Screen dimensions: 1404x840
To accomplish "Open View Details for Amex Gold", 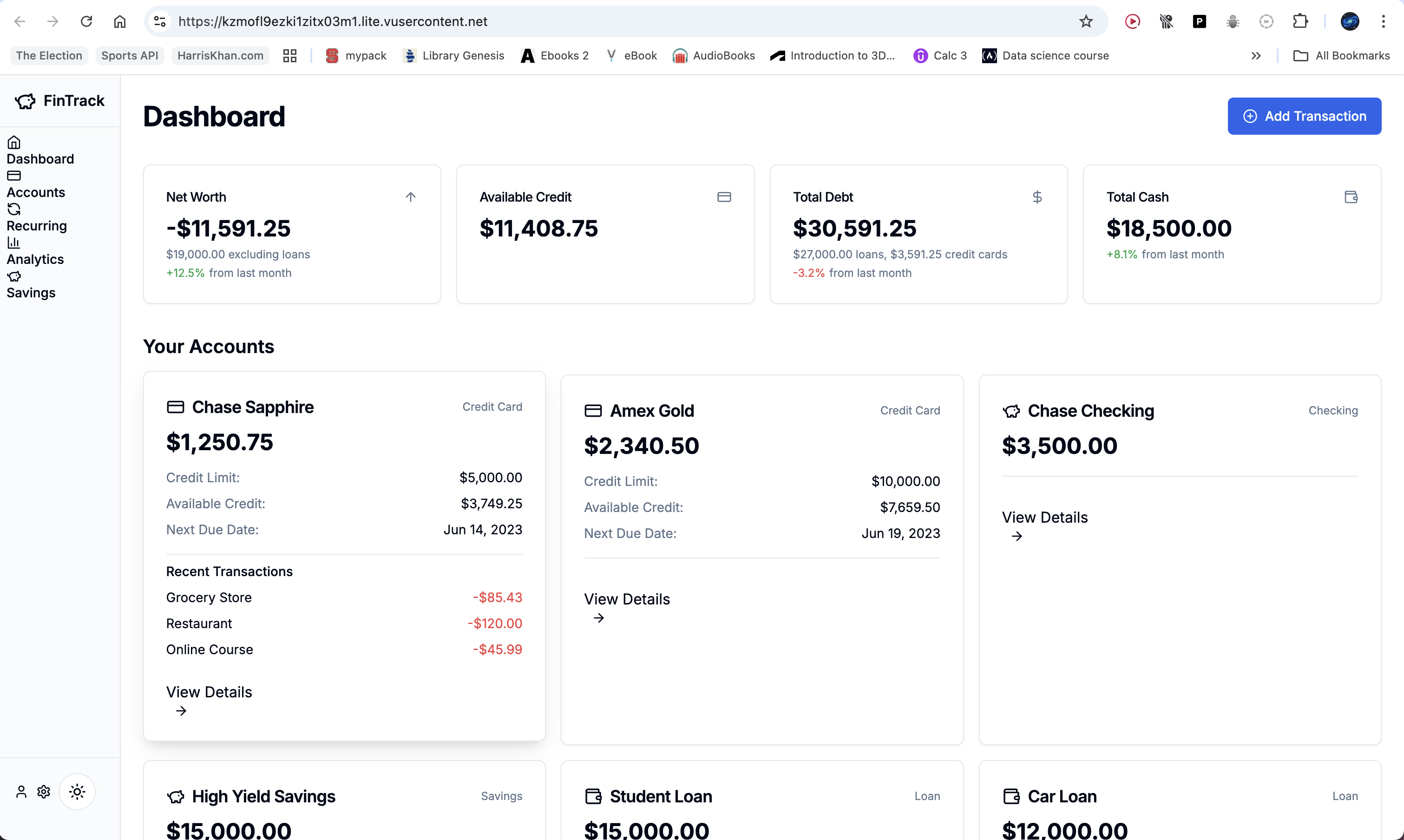I will (626, 607).
